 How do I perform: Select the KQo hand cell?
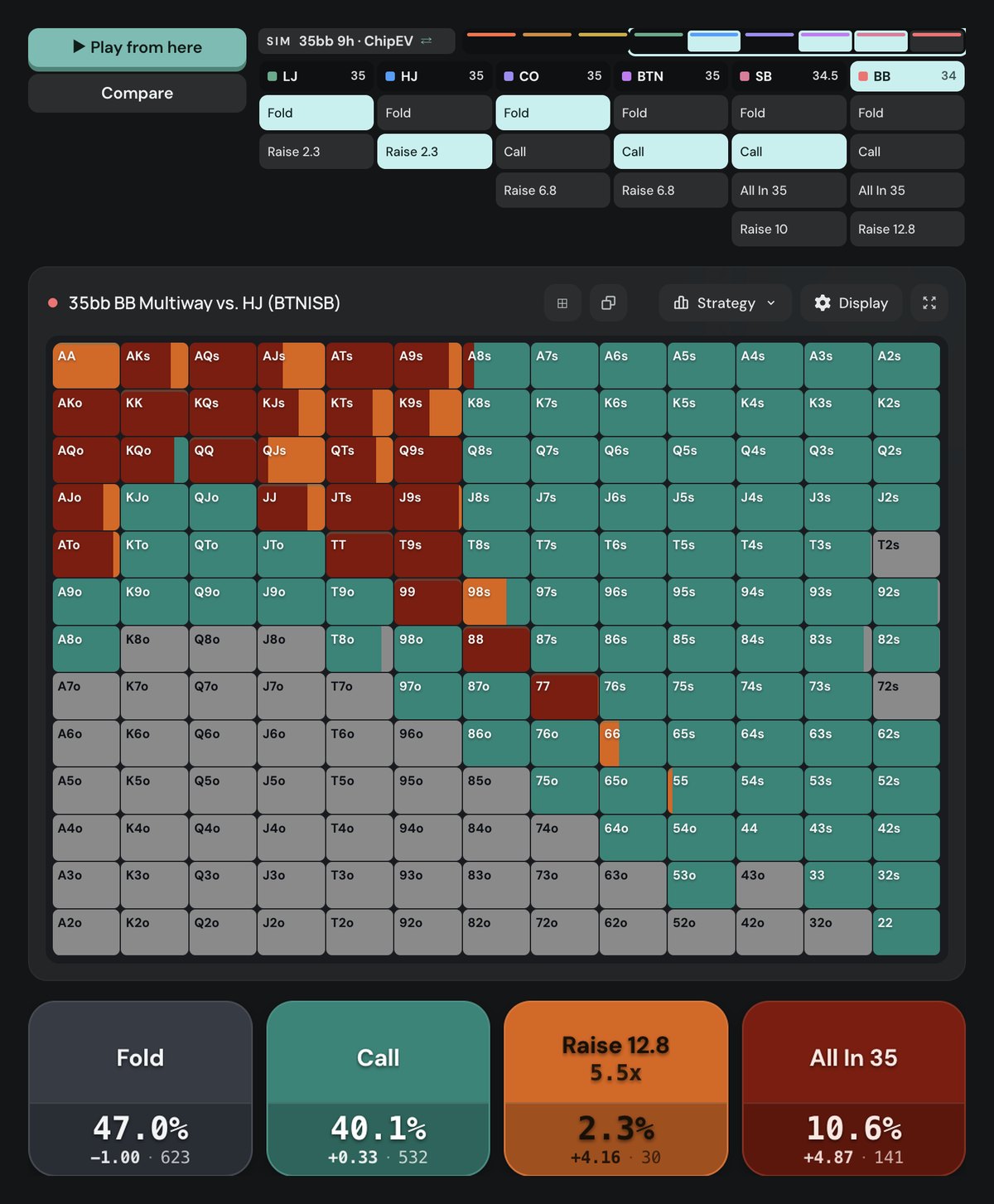(x=154, y=460)
